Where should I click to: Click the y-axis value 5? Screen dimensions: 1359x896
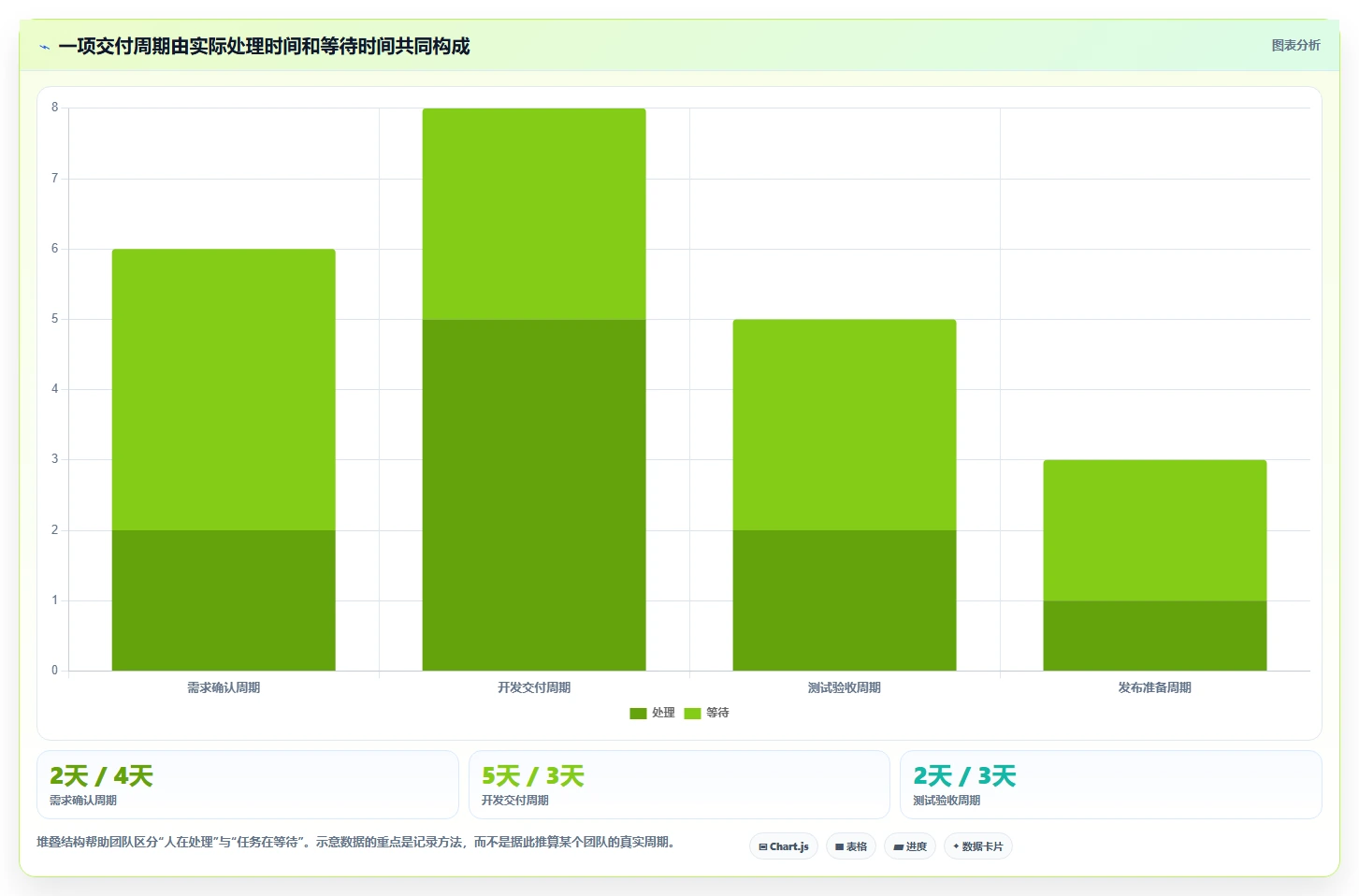click(54, 319)
